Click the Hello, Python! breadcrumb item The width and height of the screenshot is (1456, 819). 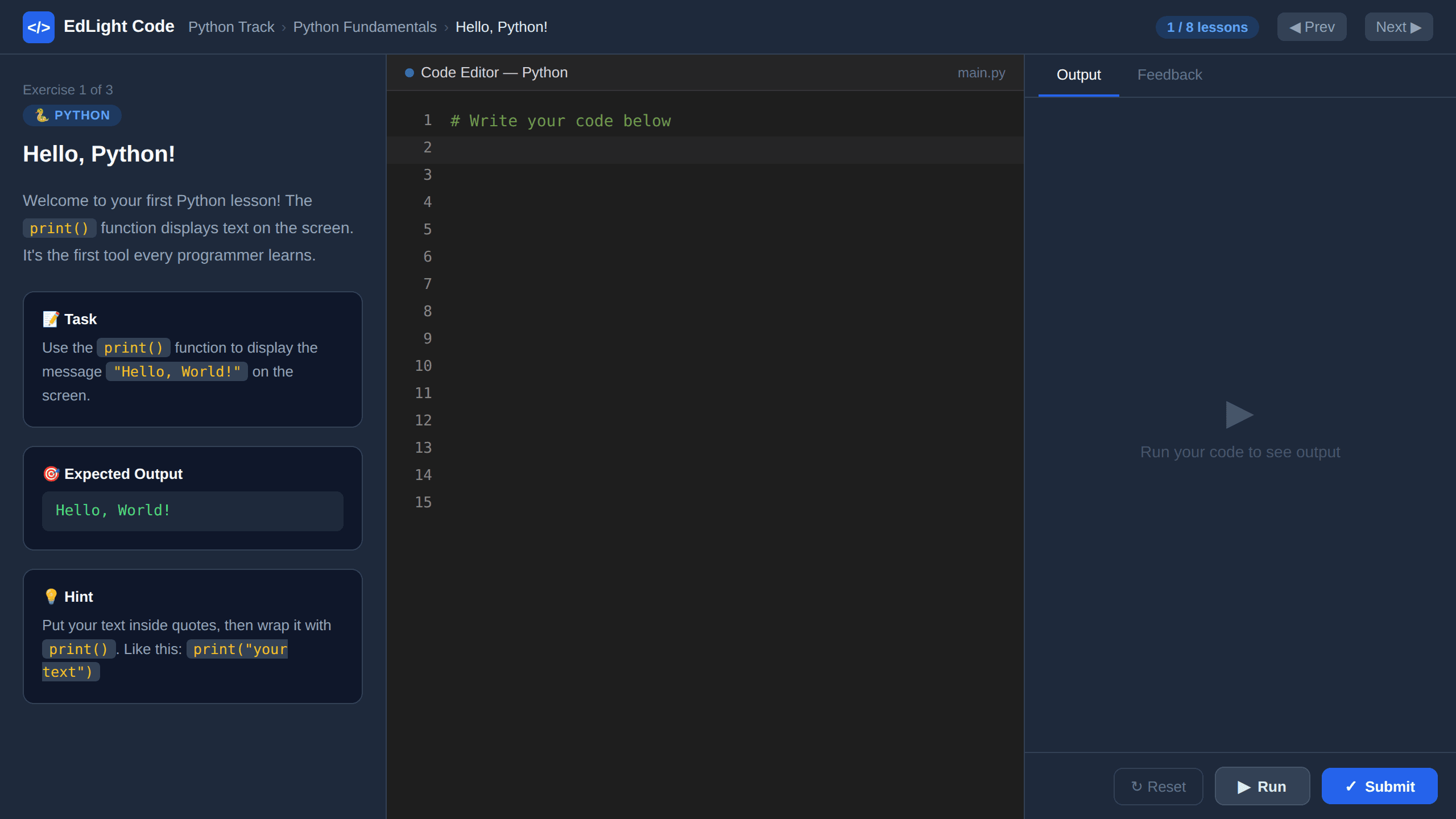coord(501,27)
